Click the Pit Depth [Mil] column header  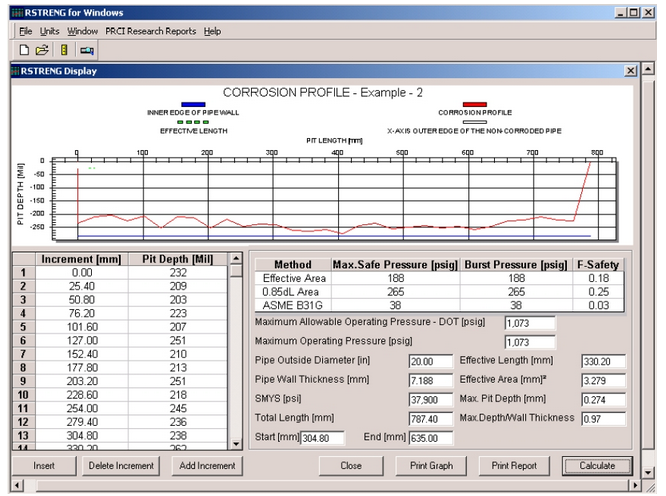pyautogui.click(x=178, y=259)
